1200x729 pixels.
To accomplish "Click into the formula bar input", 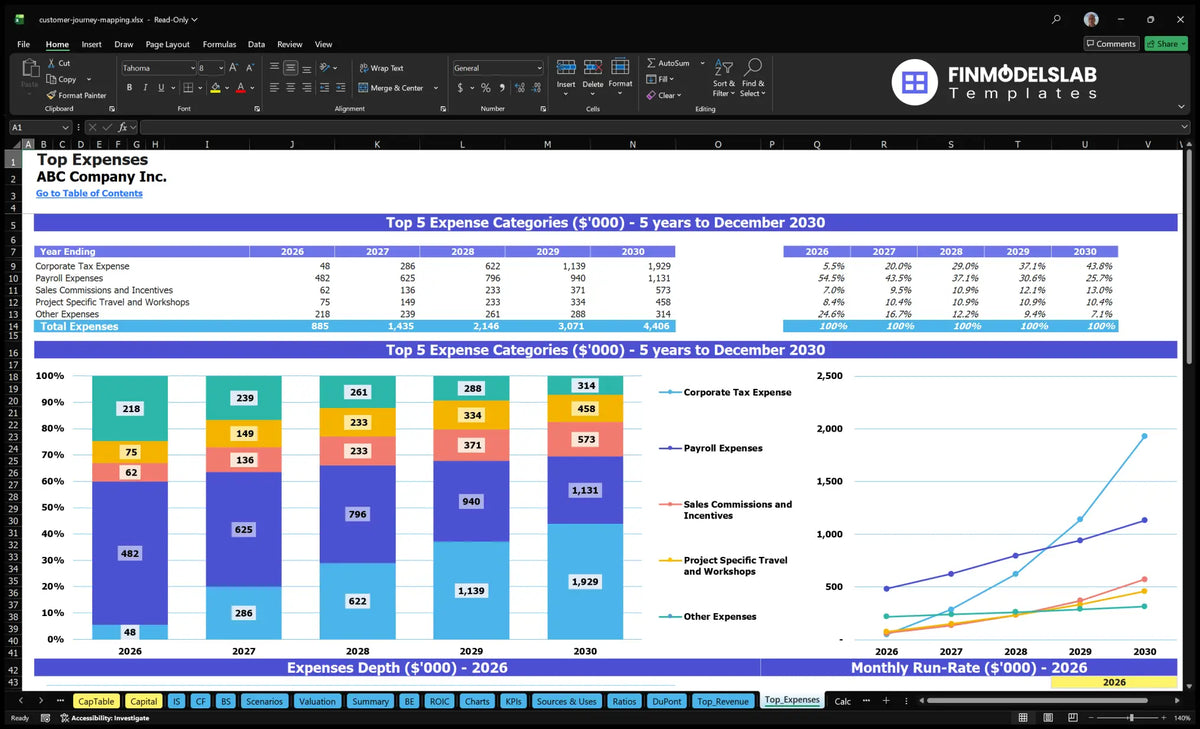I will tap(664, 128).
